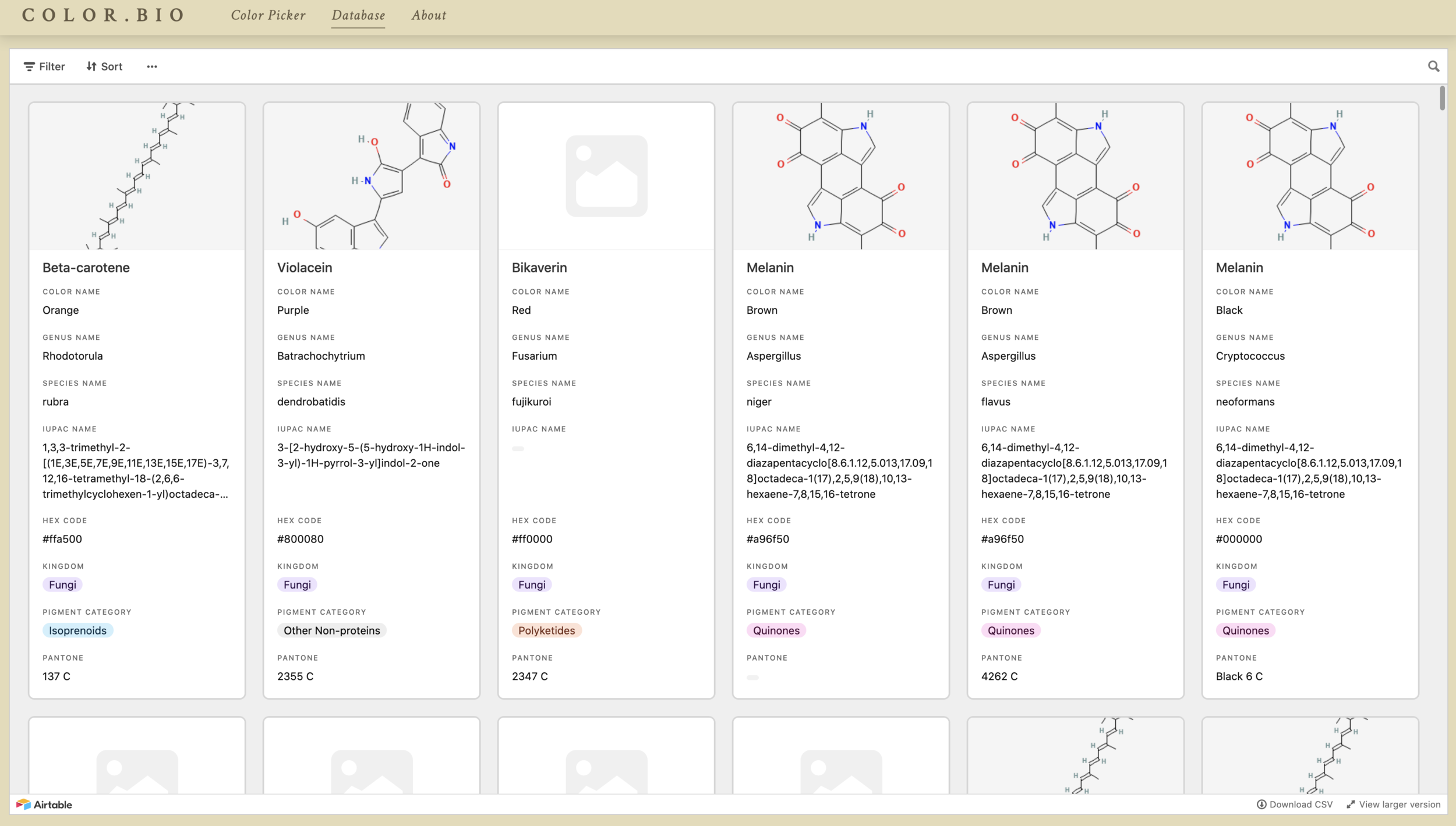
Task: Open the three-dot more options menu
Action: [152, 66]
